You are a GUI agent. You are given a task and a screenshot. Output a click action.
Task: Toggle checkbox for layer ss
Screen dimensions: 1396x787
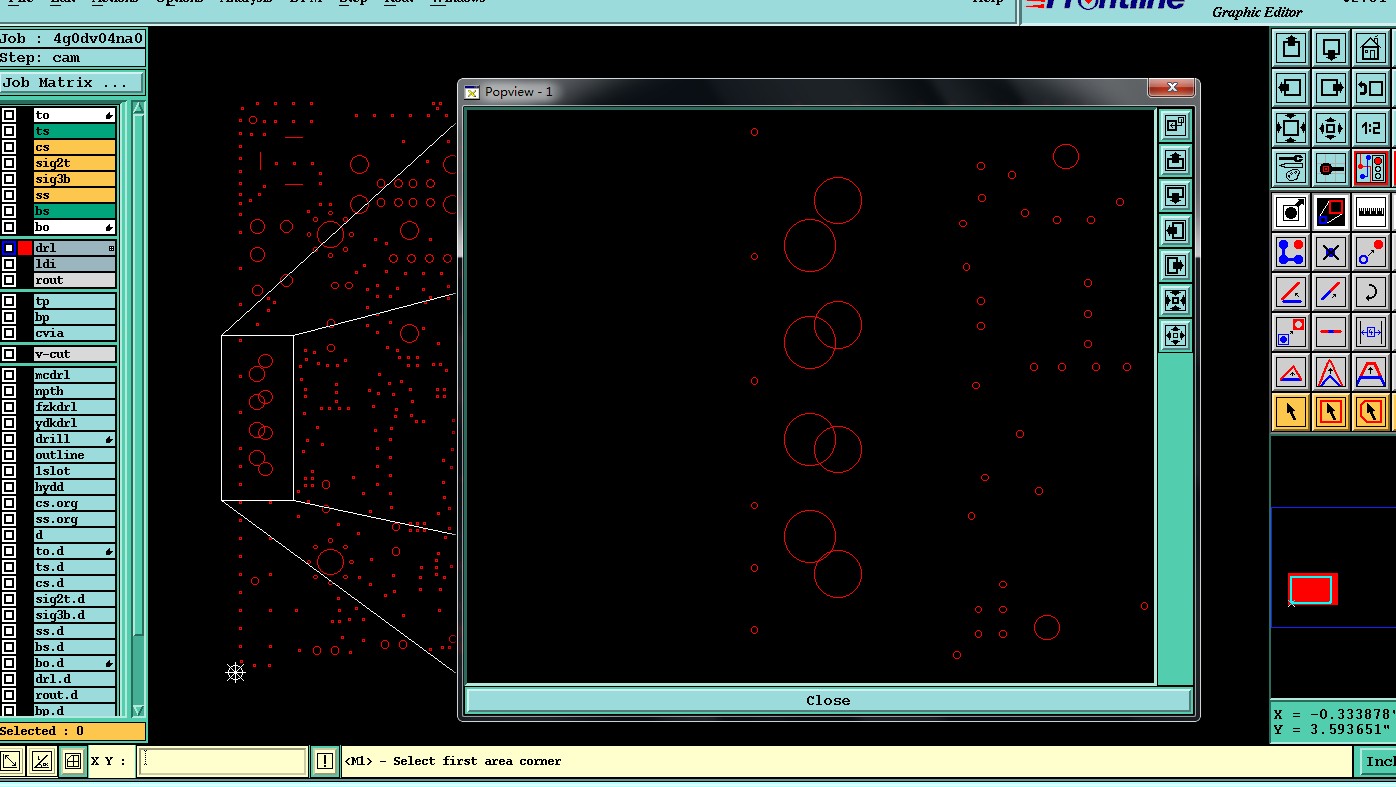coord(9,195)
